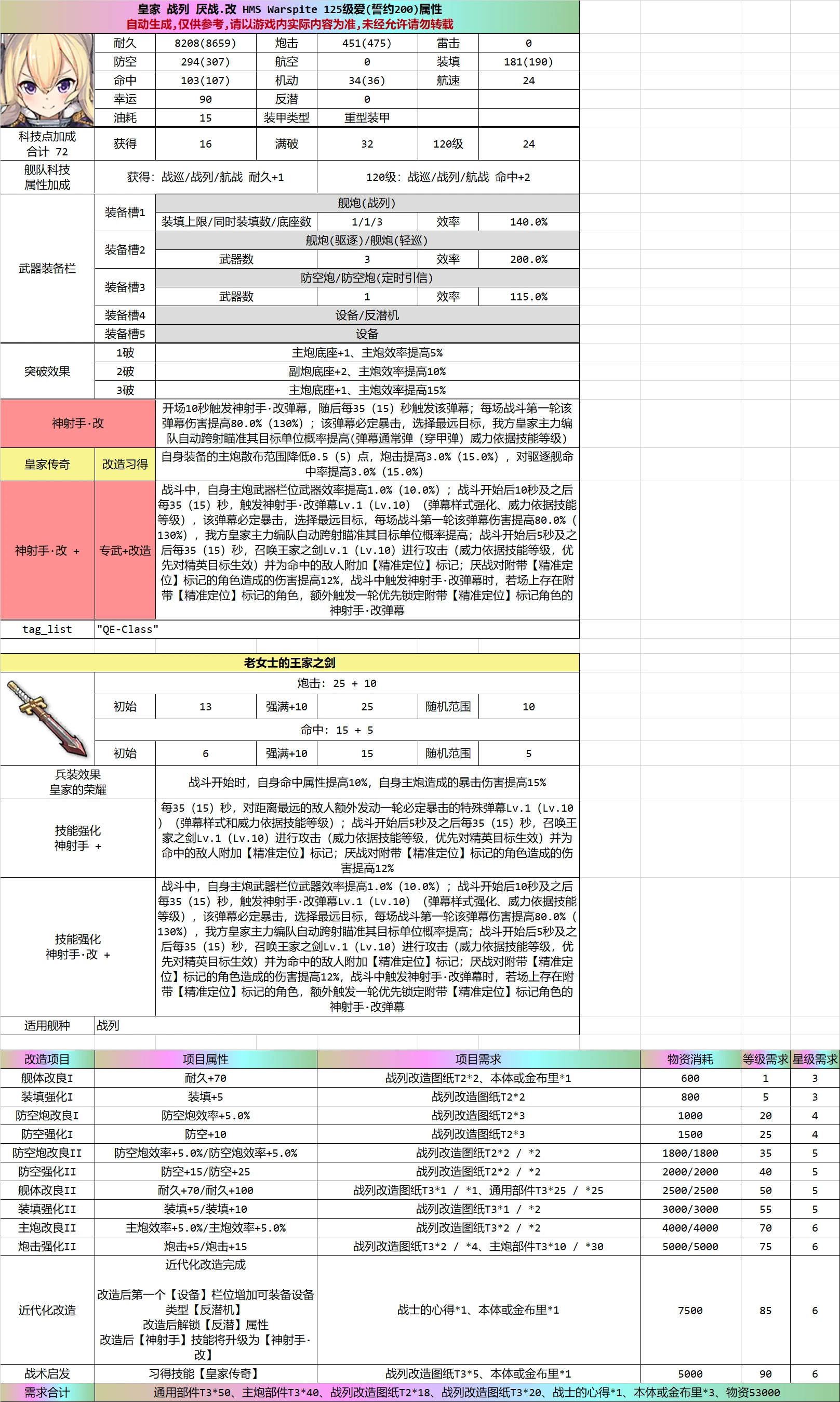Select the 满破 value 32 cell
This screenshot has width=840, height=1402.
pyautogui.click(x=367, y=144)
